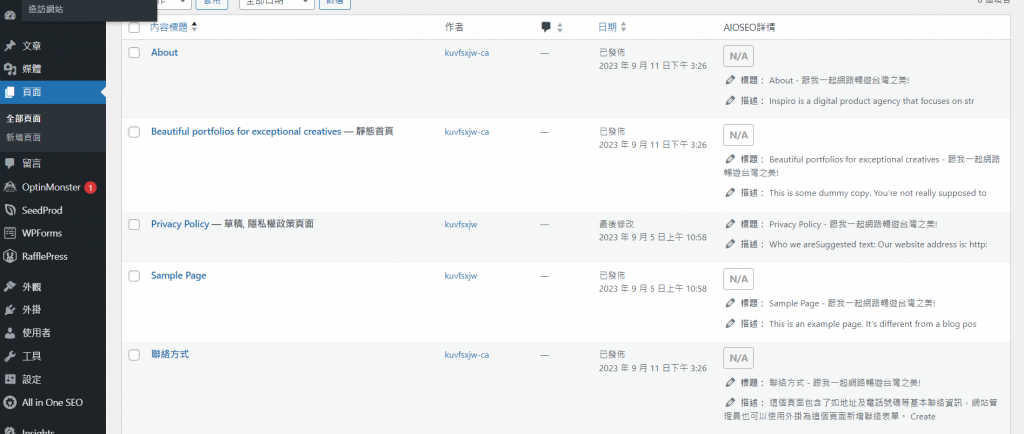Open OptinMonster from the sidebar
This screenshot has width=1024, height=434.
(51, 187)
